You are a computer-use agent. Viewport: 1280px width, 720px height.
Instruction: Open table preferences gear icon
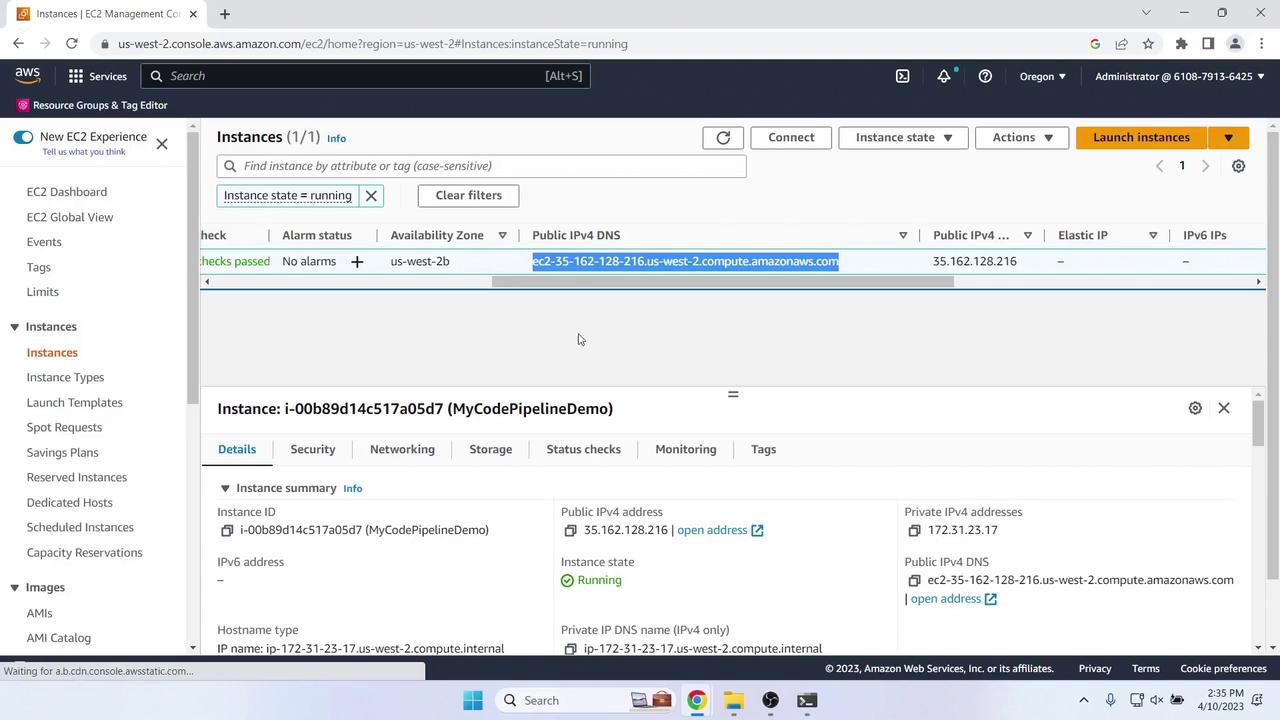[x=1238, y=166]
